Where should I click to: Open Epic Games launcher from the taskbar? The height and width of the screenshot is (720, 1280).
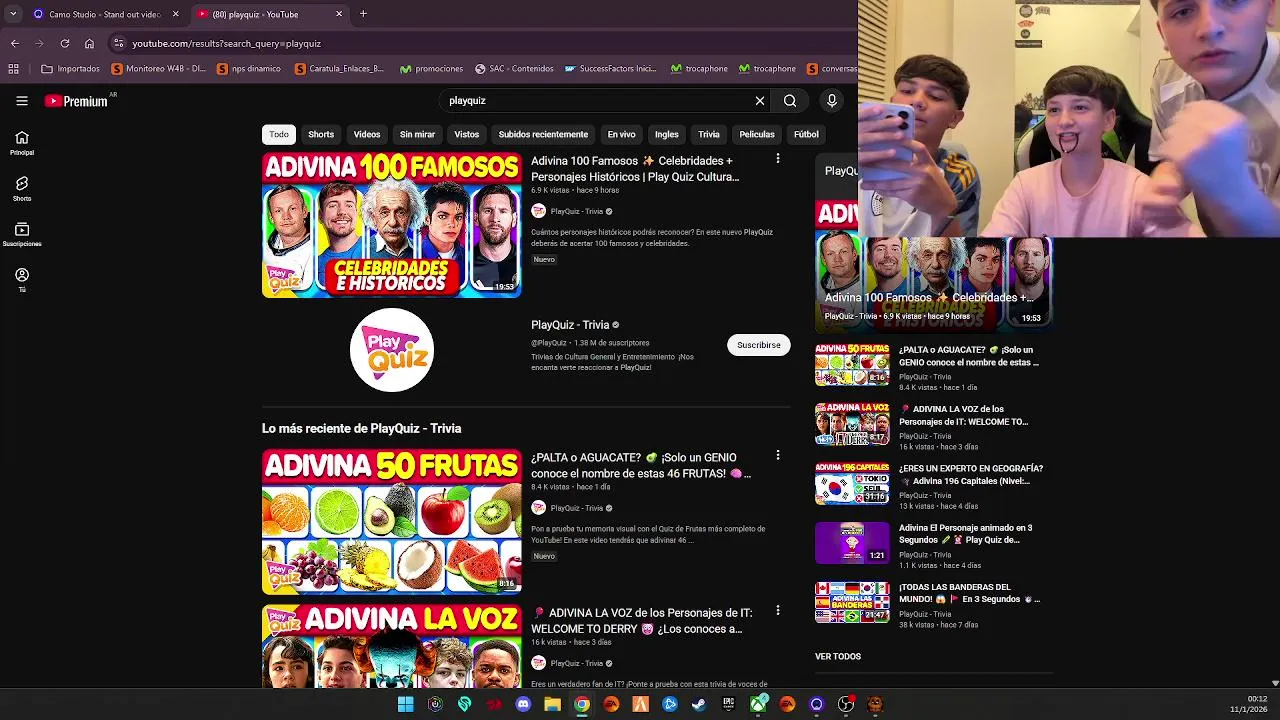[x=729, y=705]
